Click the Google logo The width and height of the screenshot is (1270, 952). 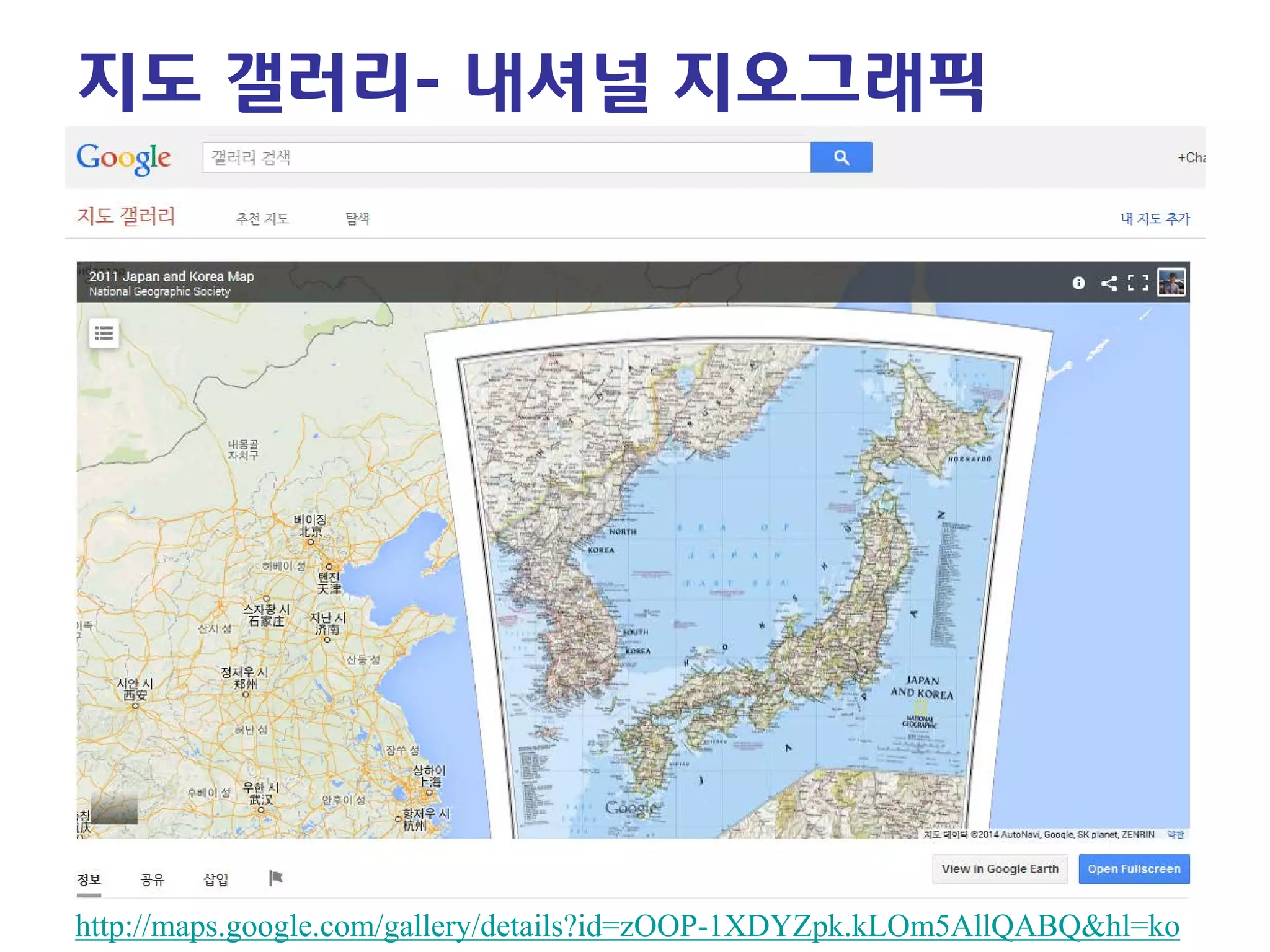(x=123, y=158)
